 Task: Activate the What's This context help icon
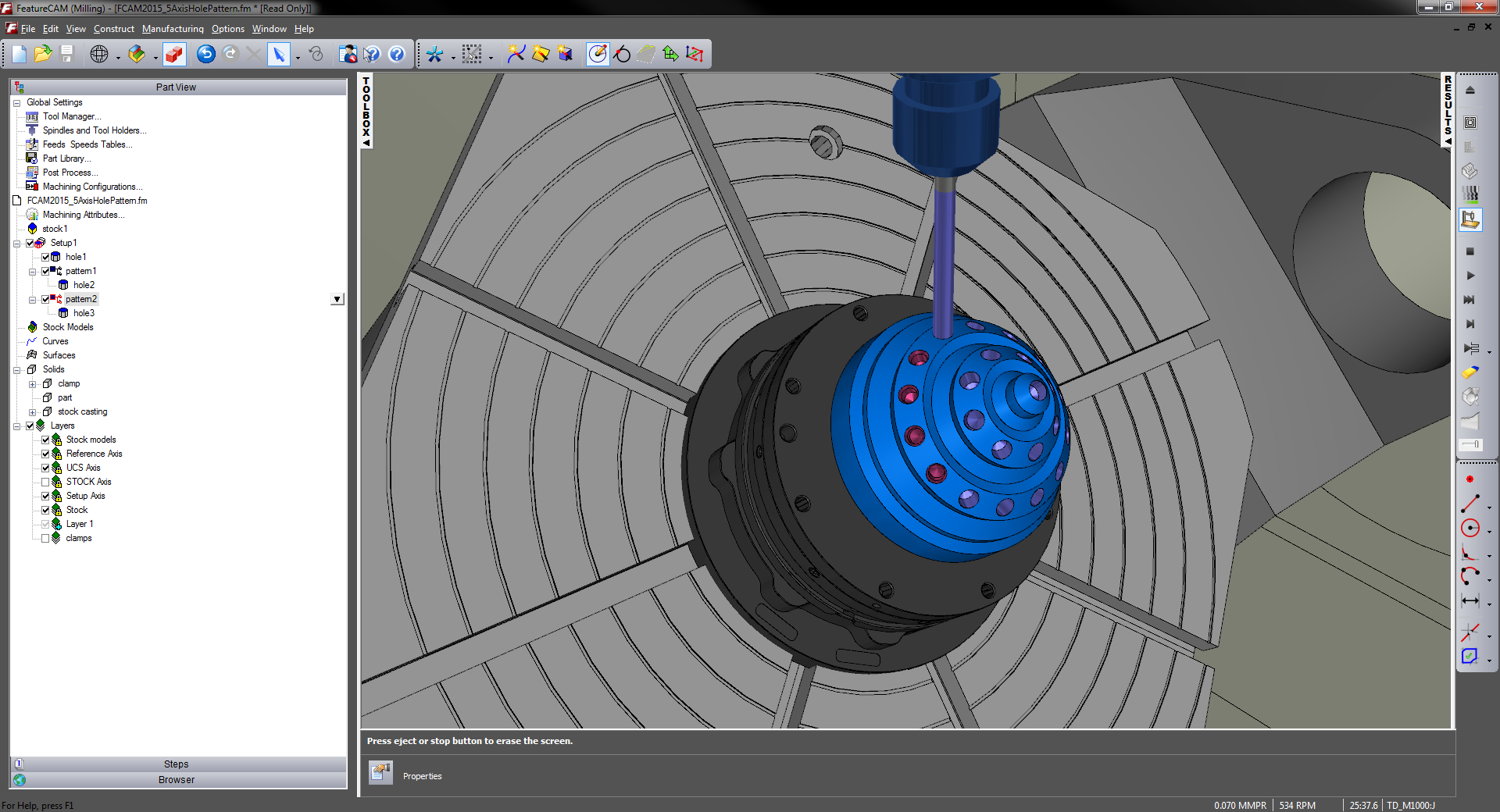(372, 54)
